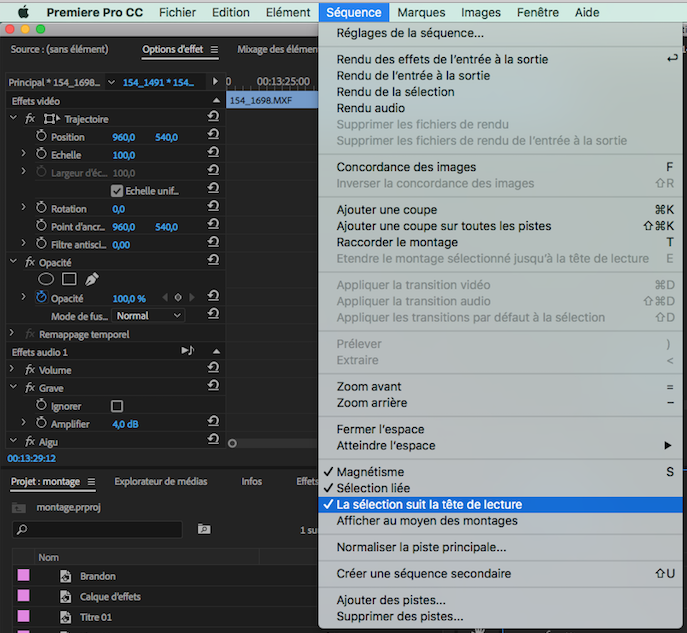Toggle animation stopwatch for Rotation
Image resolution: width=687 pixels, height=633 pixels.
[x=41, y=208]
